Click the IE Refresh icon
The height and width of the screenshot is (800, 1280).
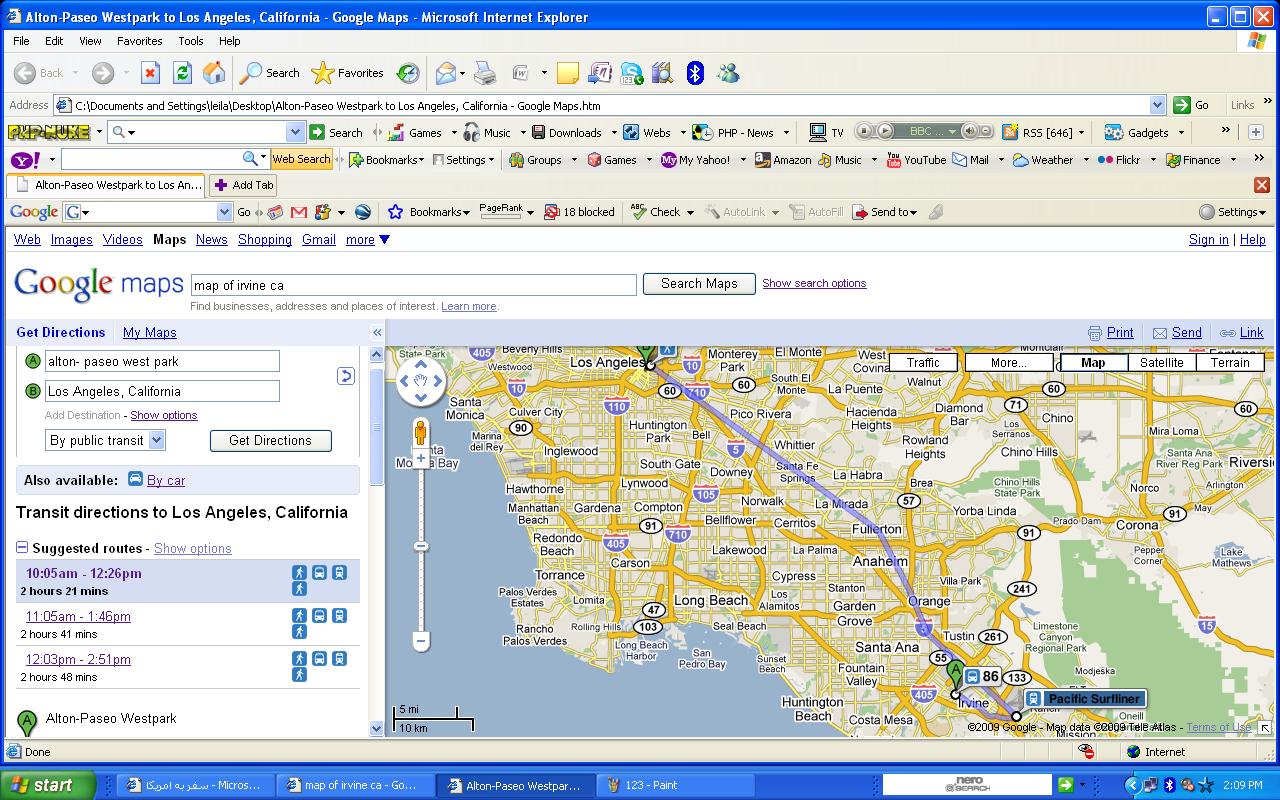pyautogui.click(x=182, y=72)
